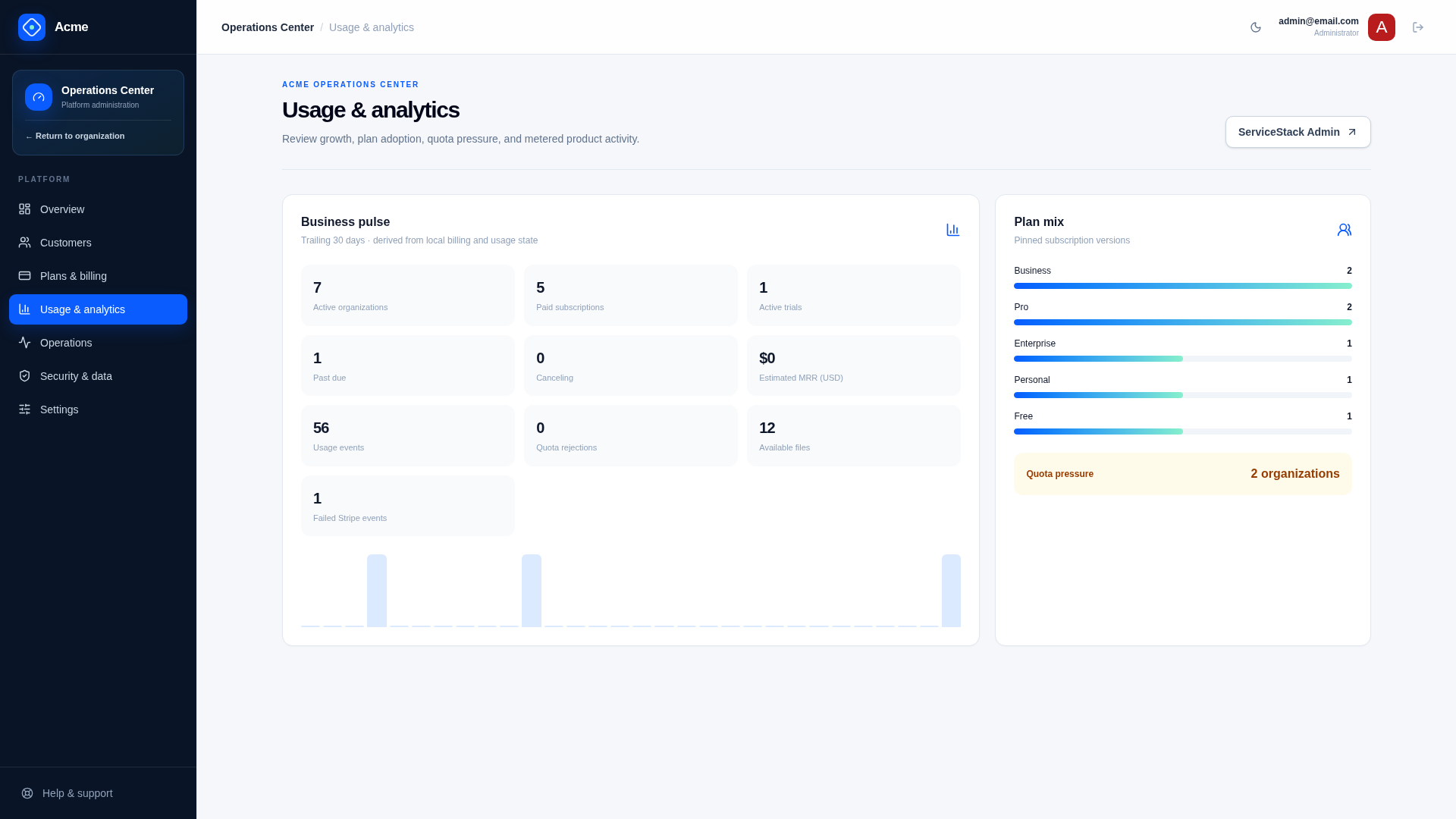Click the Active organizations stat card
This screenshot has height=819, width=1456.
(408, 295)
